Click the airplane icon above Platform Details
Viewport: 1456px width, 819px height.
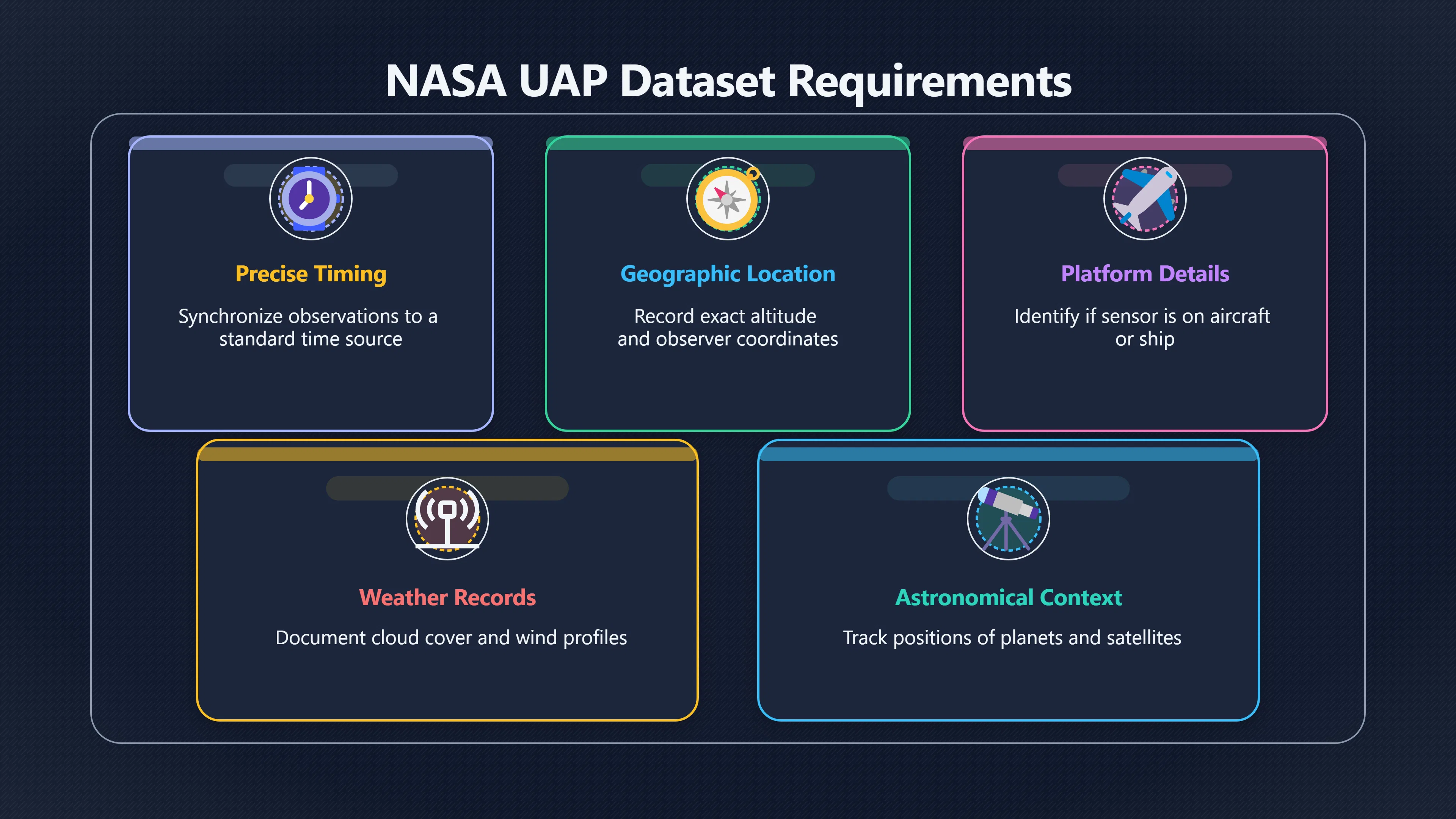(1145, 199)
